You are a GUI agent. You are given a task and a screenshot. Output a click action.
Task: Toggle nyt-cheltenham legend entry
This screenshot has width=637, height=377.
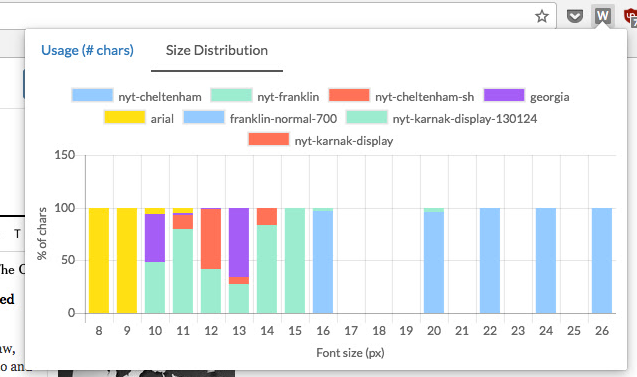tap(136, 96)
